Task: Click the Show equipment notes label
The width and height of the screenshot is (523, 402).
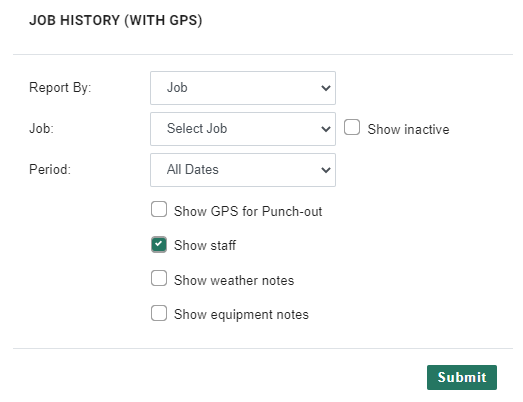Action: [241, 315]
